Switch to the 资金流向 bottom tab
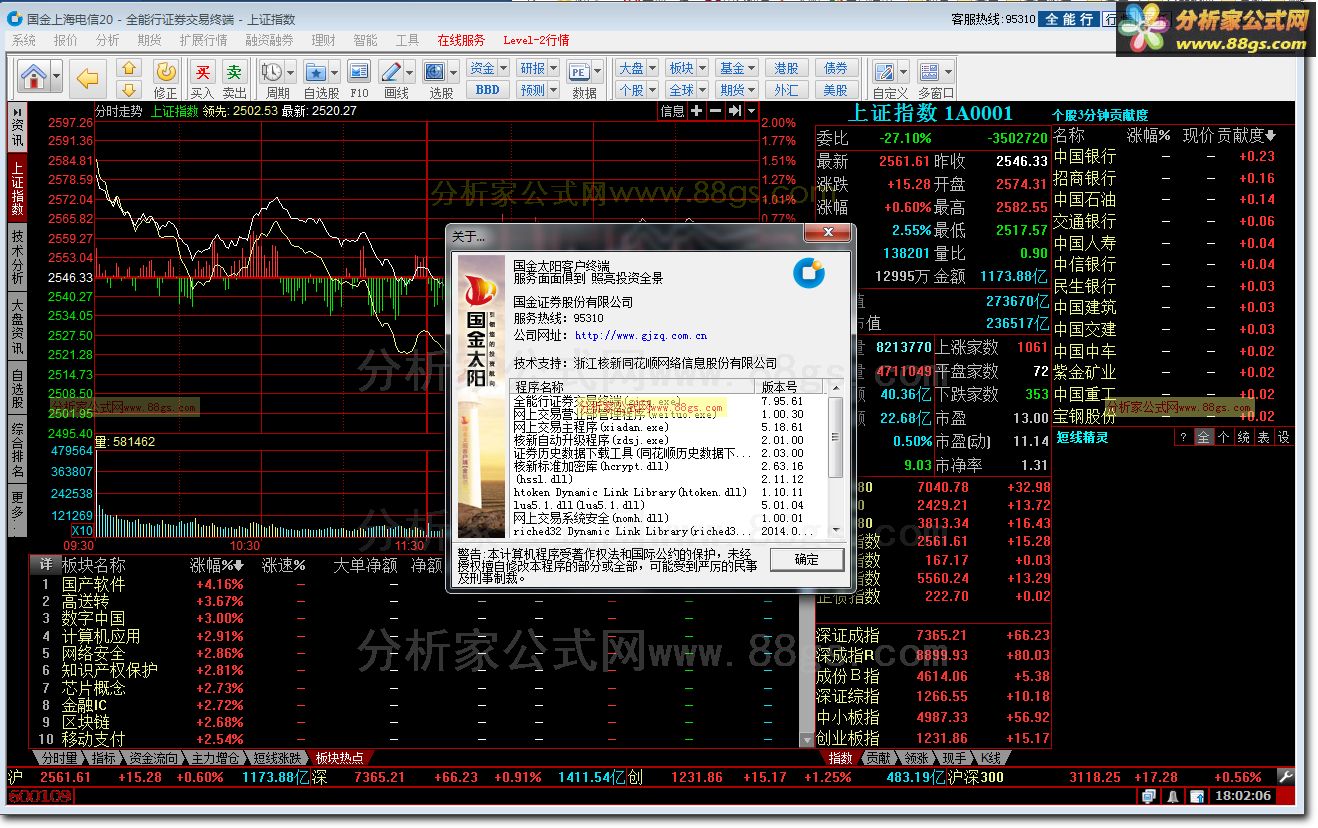The width and height of the screenshot is (1318, 828). point(153,758)
